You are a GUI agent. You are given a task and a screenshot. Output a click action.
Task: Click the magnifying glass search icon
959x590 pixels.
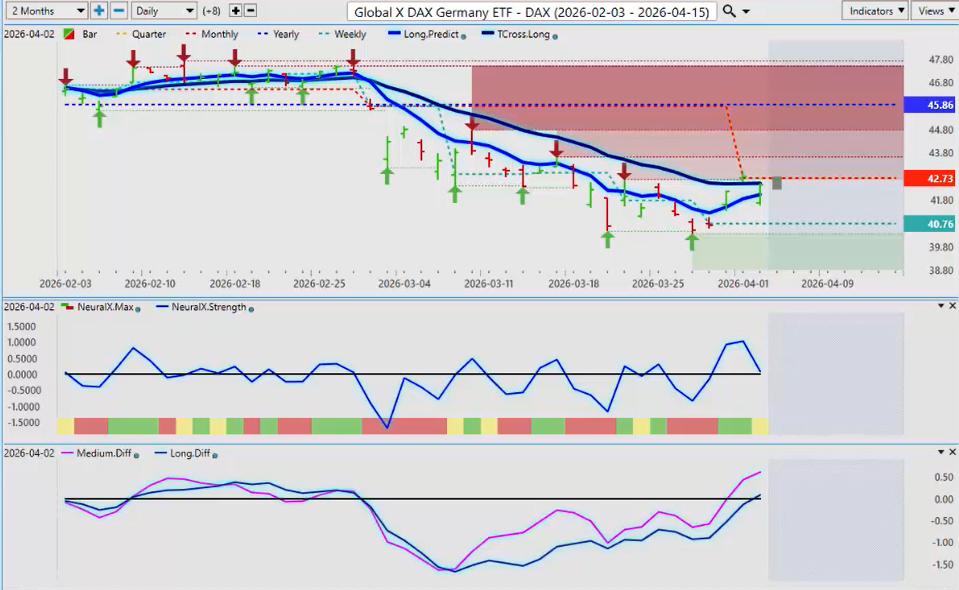click(729, 10)
